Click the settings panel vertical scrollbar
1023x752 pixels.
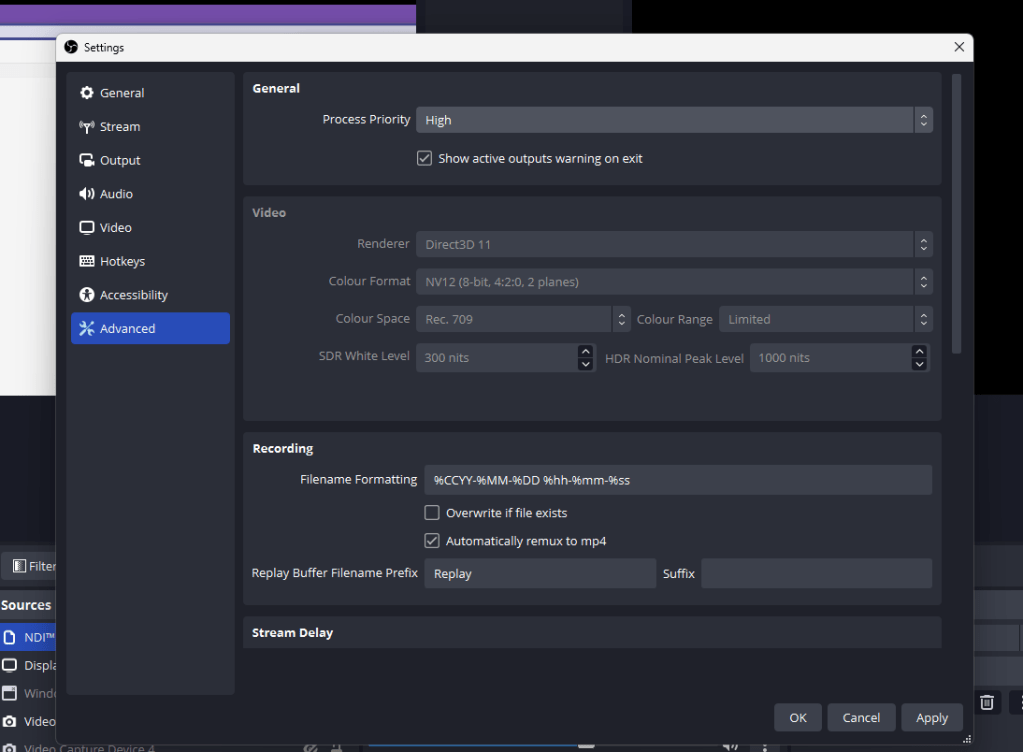pyautogui.click(x=956, y=214)
